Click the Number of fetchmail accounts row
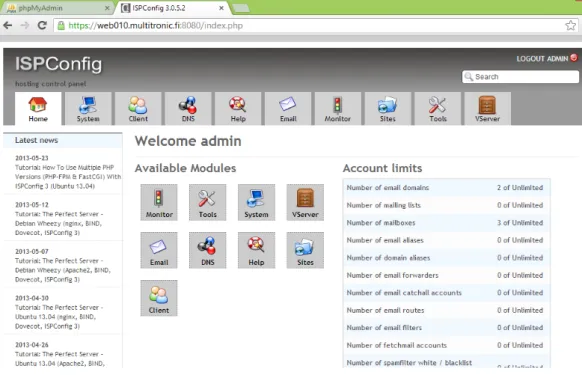This screenshot has width=582, height=375. [447, 345]
